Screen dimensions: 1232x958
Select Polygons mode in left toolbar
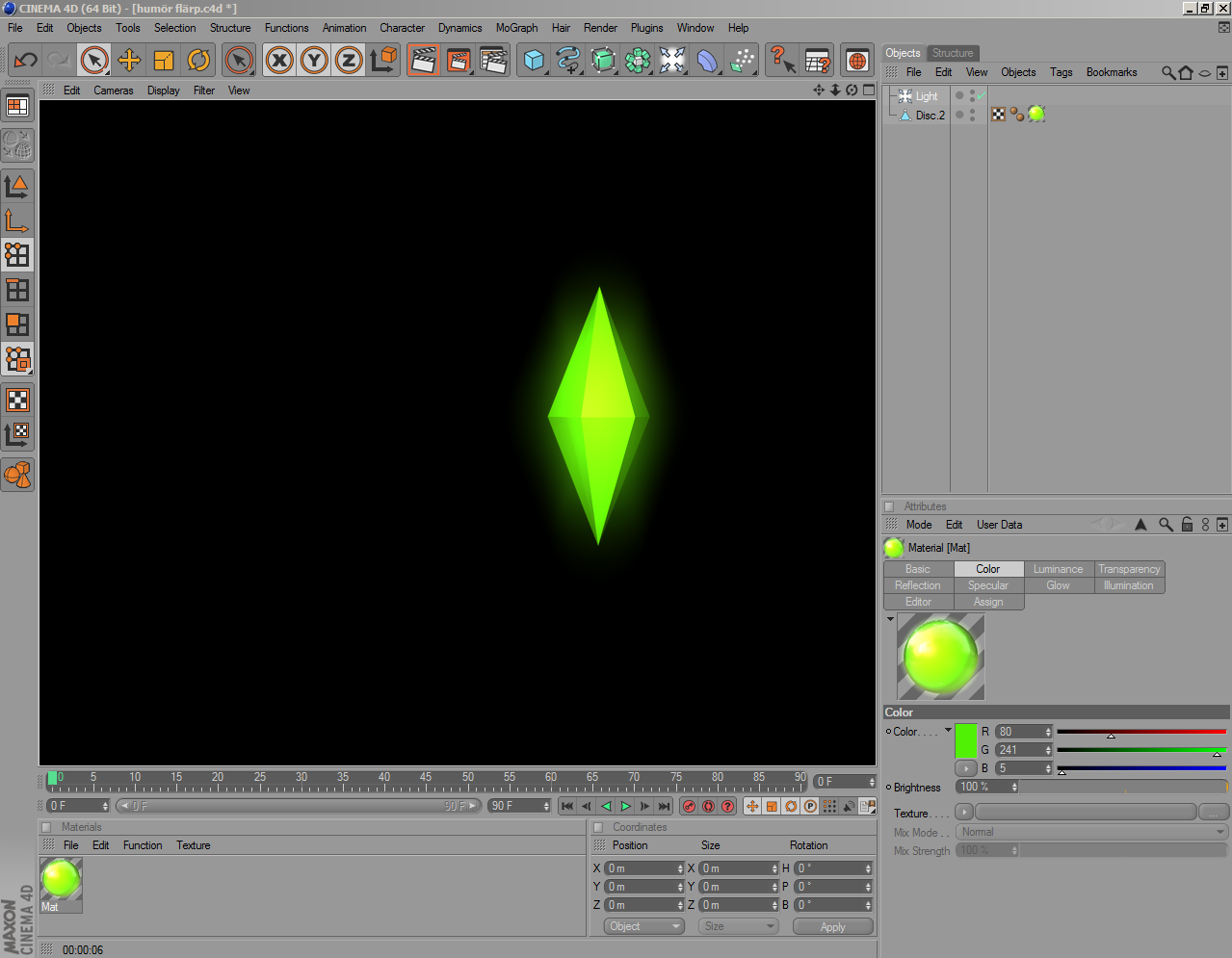click(x=17, y=324)
